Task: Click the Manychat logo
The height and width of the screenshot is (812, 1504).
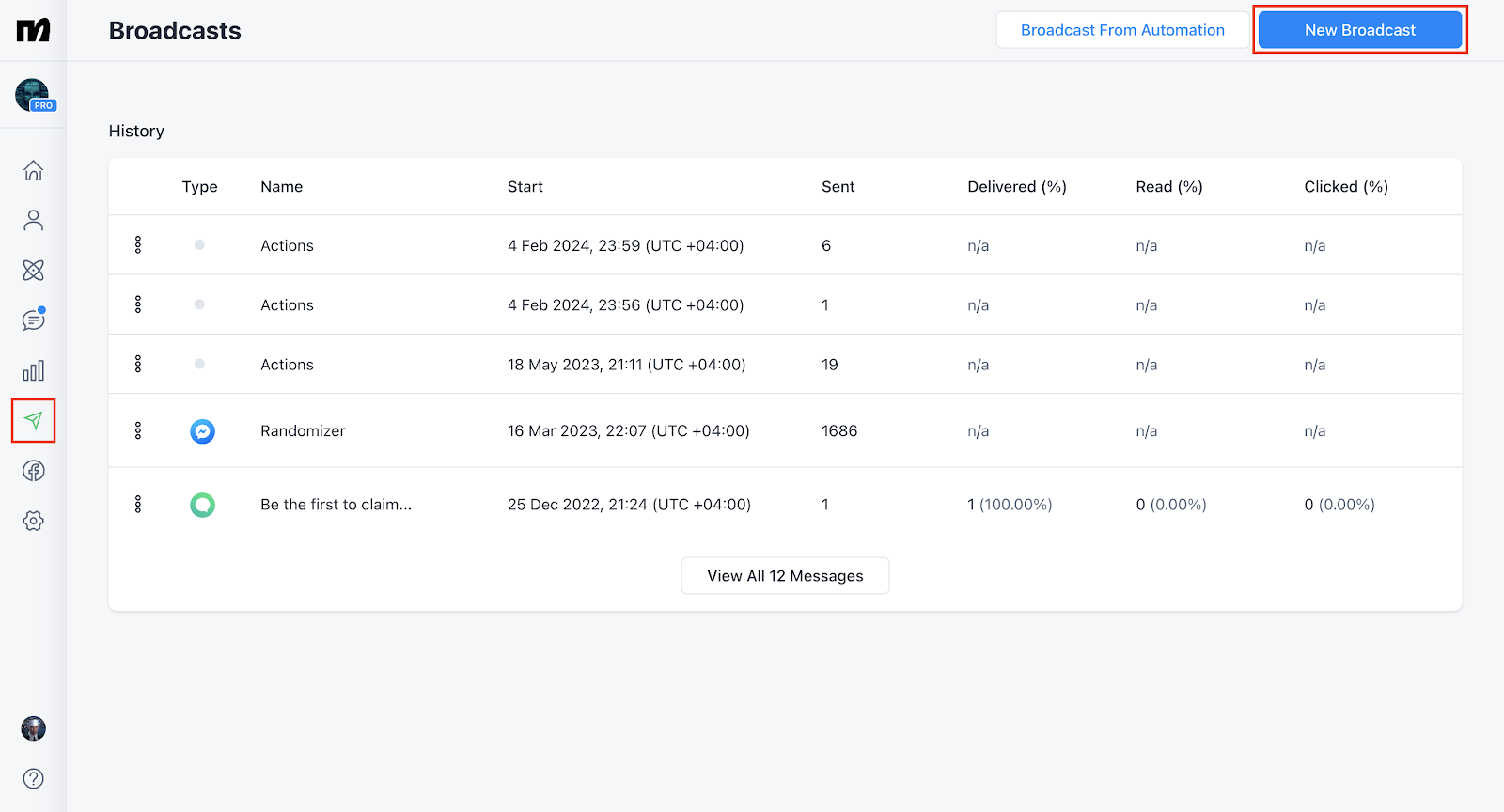Action: (x=33, y=31)
